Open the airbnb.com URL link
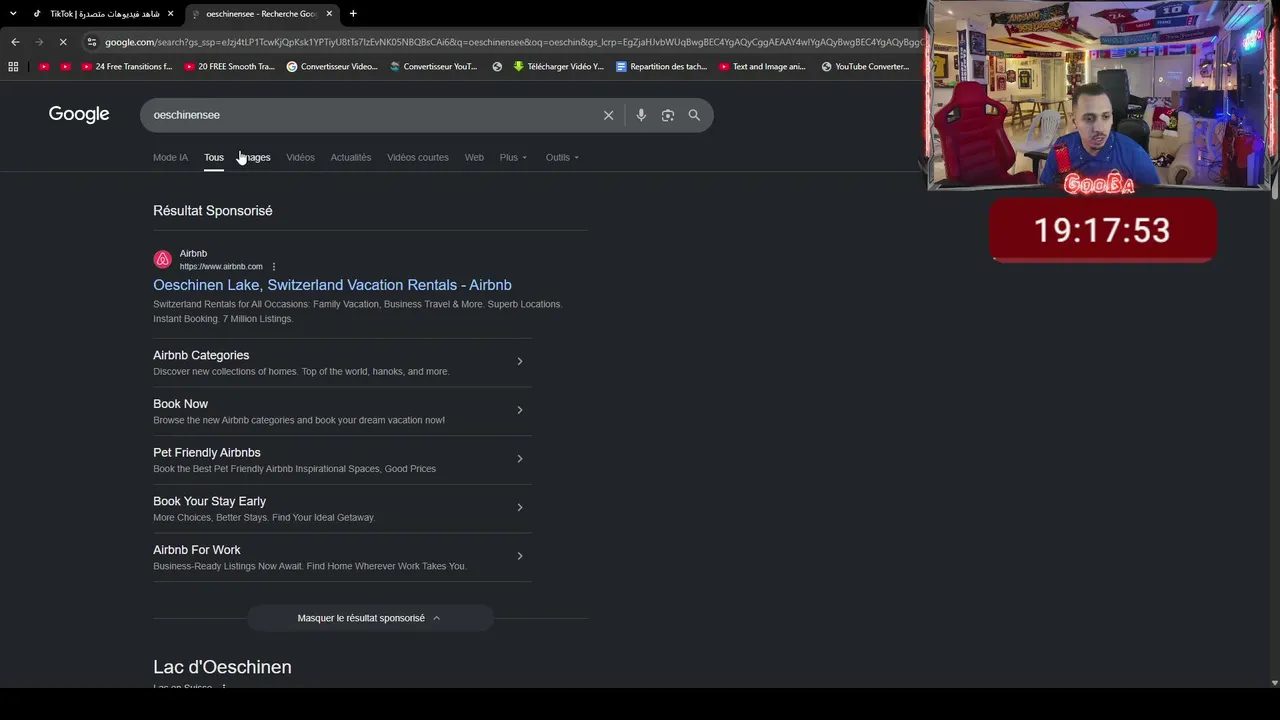Viewport: 1280px width, 720px height. pyautogui.click(x=221, y=267)
